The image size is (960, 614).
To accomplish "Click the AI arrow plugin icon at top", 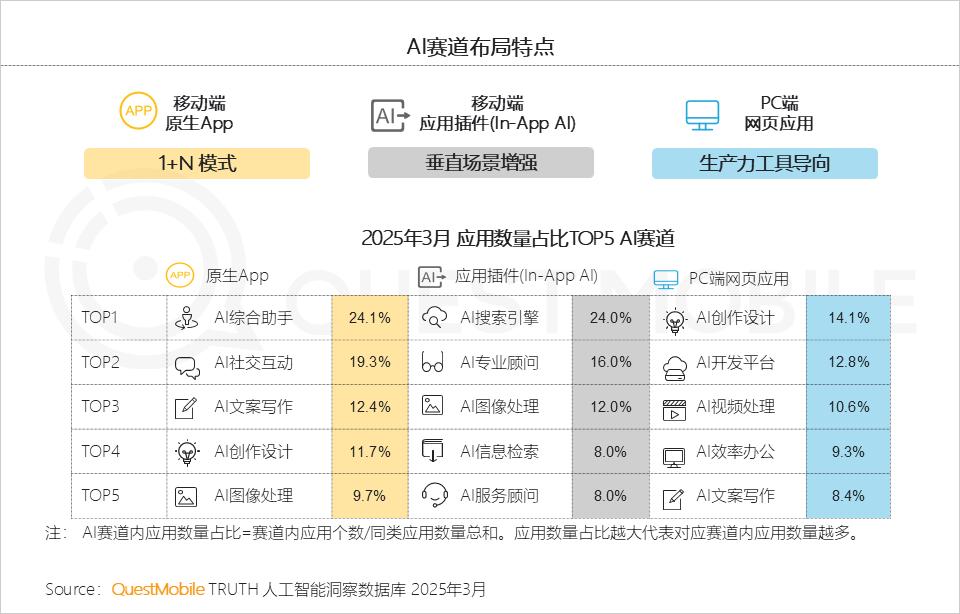I will click(390, 115).
